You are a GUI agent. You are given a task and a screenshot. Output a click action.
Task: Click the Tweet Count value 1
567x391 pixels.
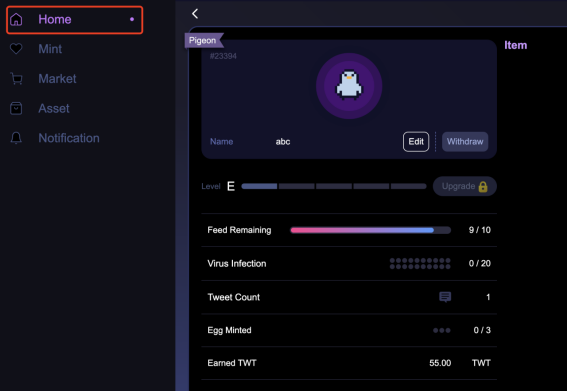[488, 297]
